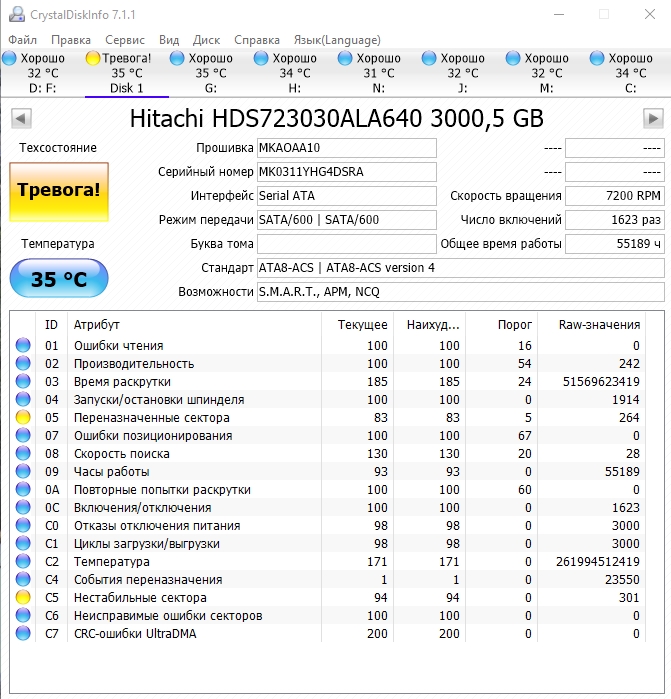Screen dimensions: 671x699
Task: Click status orb of attribute C6 Неисправимые ошибки секторов
Action: [23, 616]
